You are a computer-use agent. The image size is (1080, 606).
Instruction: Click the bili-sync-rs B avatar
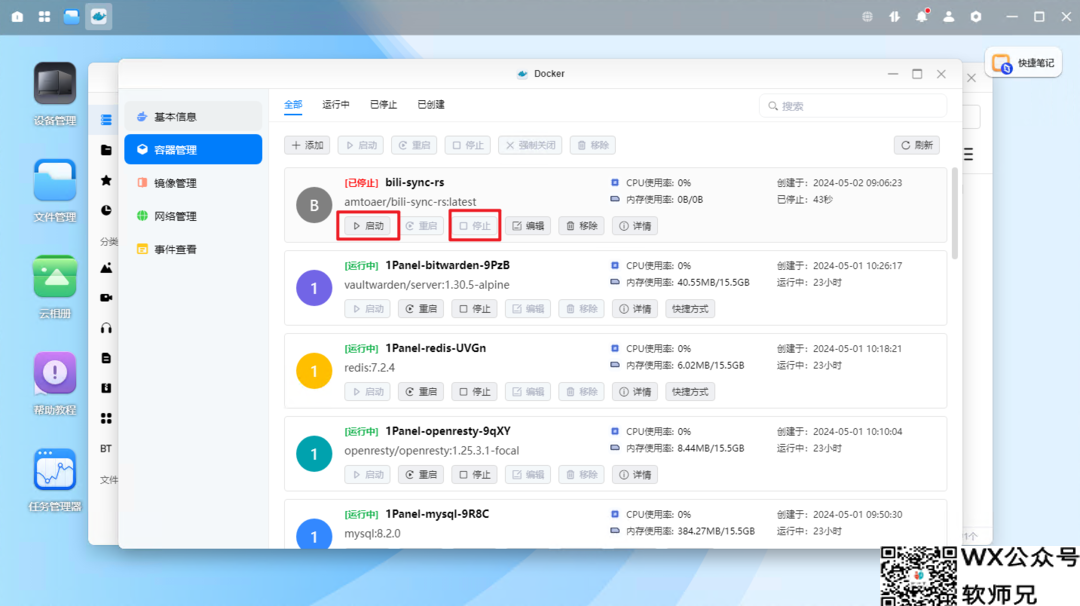314,205
